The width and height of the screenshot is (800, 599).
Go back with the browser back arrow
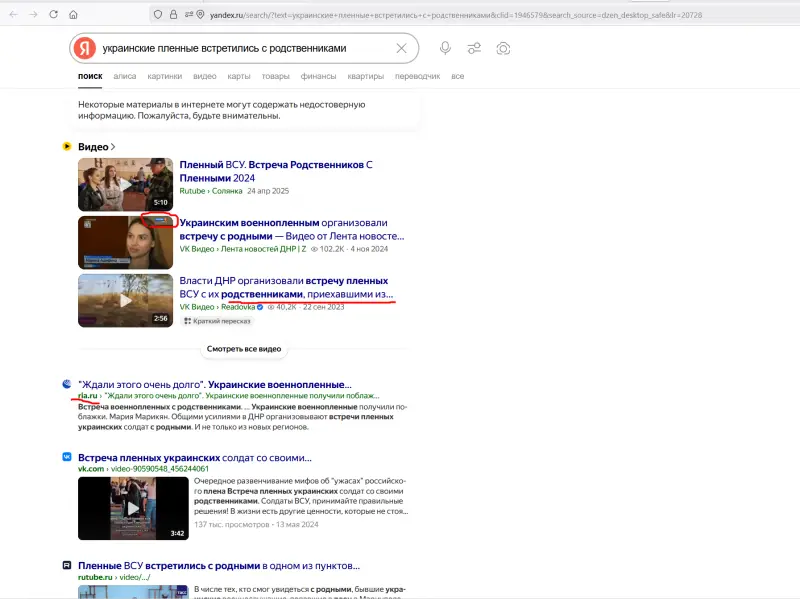[x=13, y=15]
